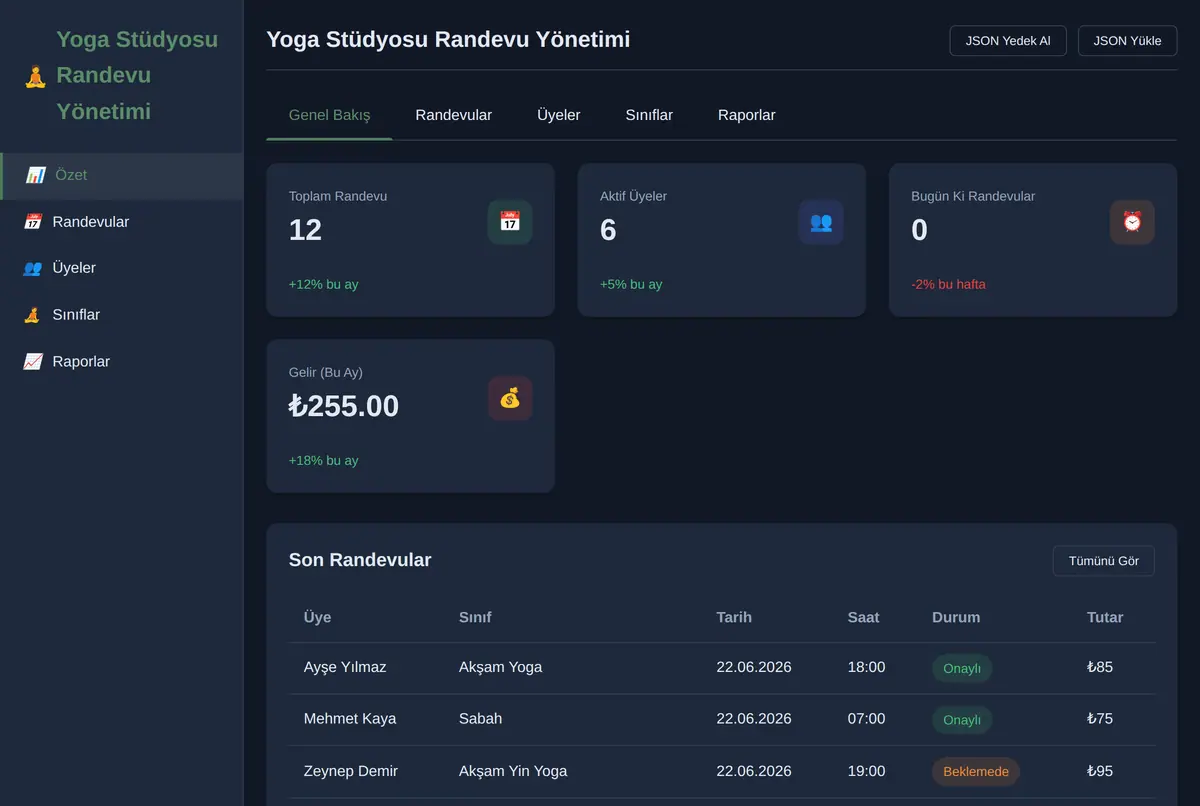
Task: Click the 18:00 time cell
Action: tap(866, 667)
